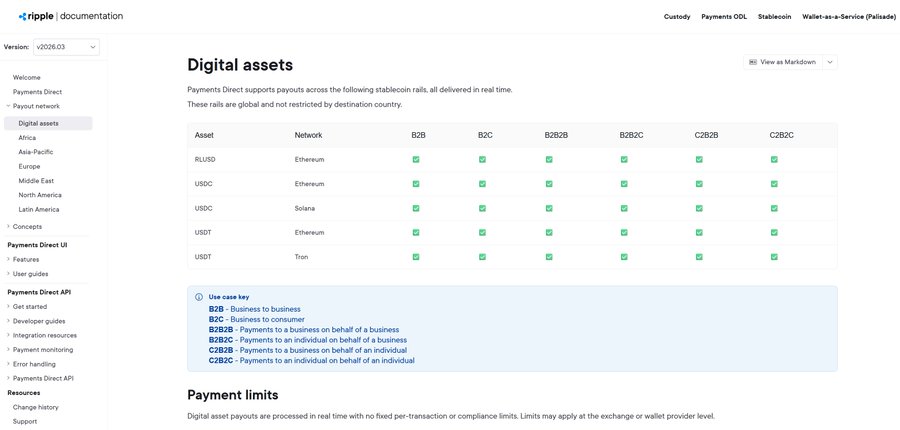The height and width of the screenshot is (430, 900).
Task: Click the C2B2B column header
Action: [707, 135]
